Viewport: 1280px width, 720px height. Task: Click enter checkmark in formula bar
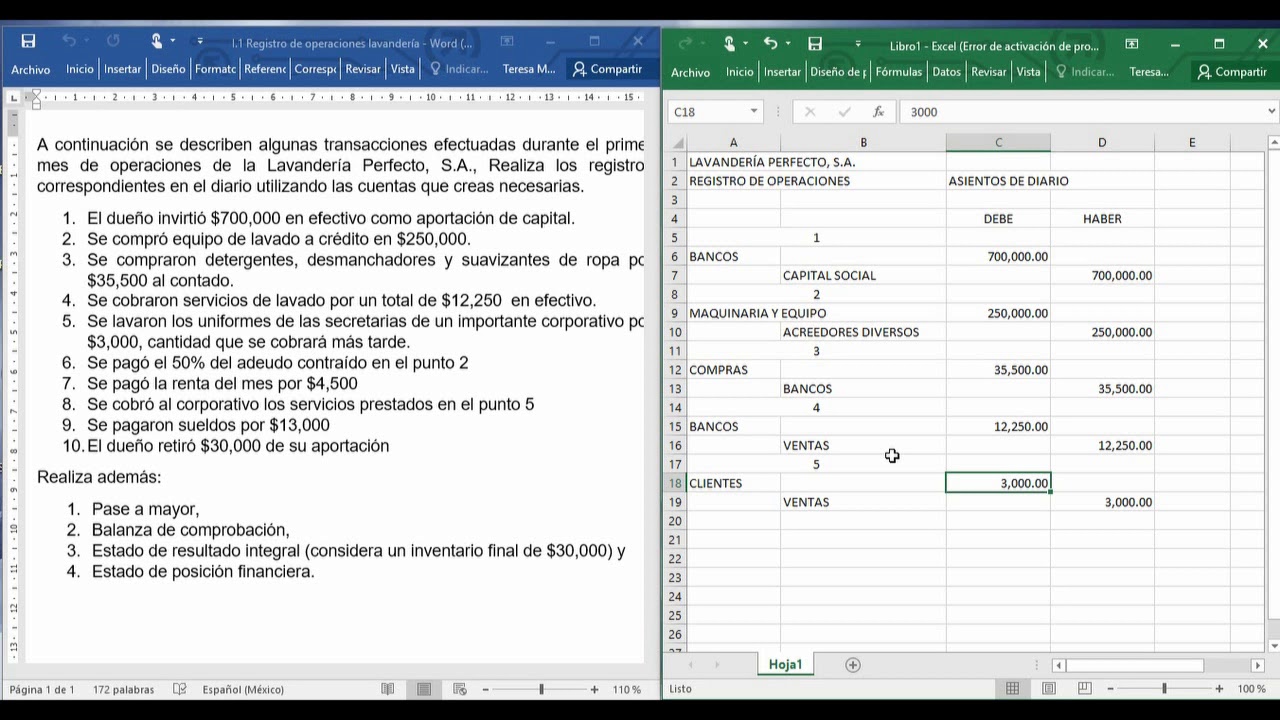click(x=844, y=112)
